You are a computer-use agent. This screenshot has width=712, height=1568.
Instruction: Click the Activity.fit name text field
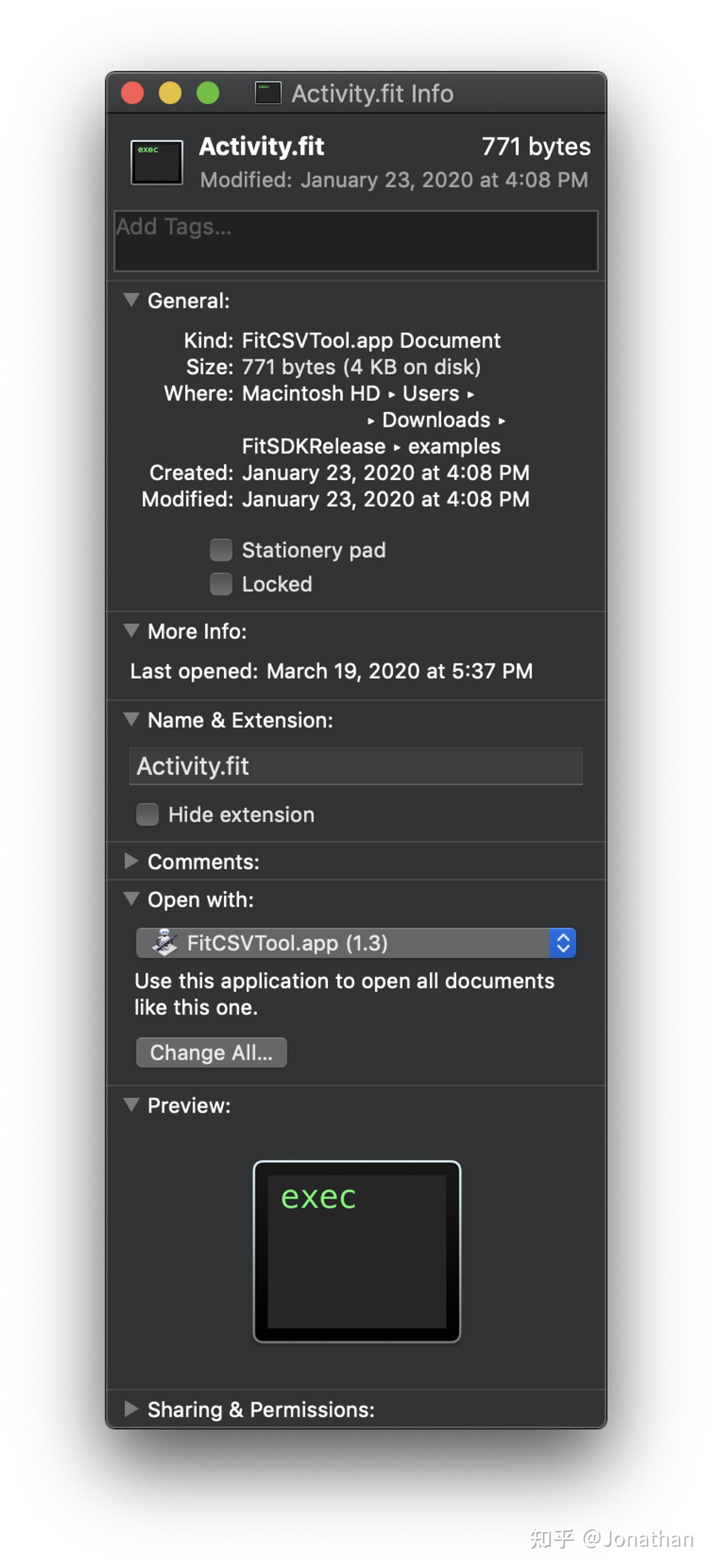(x=356, y=766)
